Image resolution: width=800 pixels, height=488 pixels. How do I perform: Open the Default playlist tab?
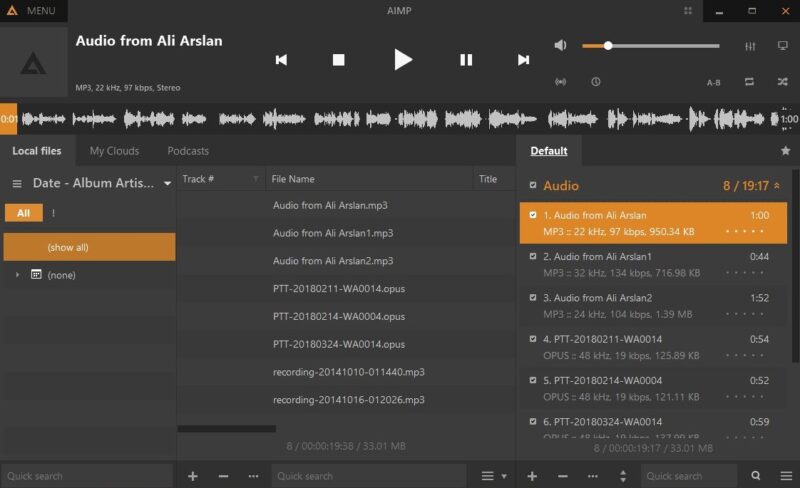point(549,151)
